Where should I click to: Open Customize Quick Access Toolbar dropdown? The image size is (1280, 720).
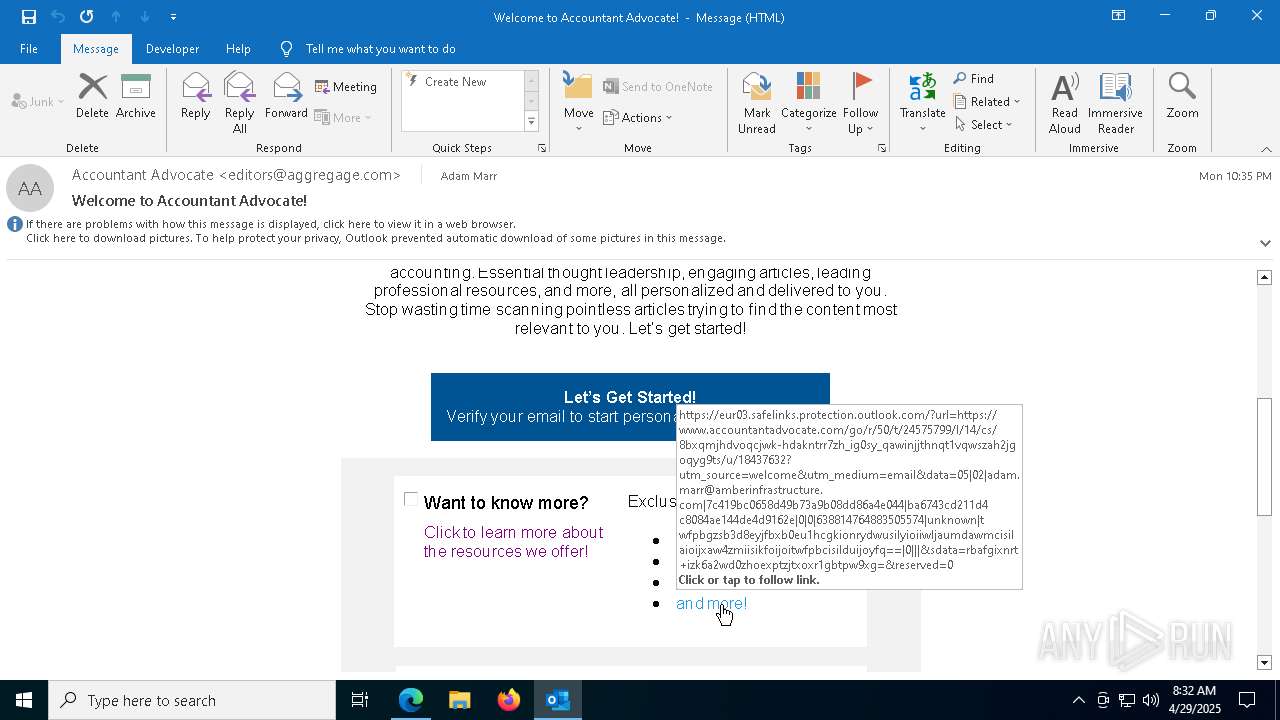coord(173,17)
